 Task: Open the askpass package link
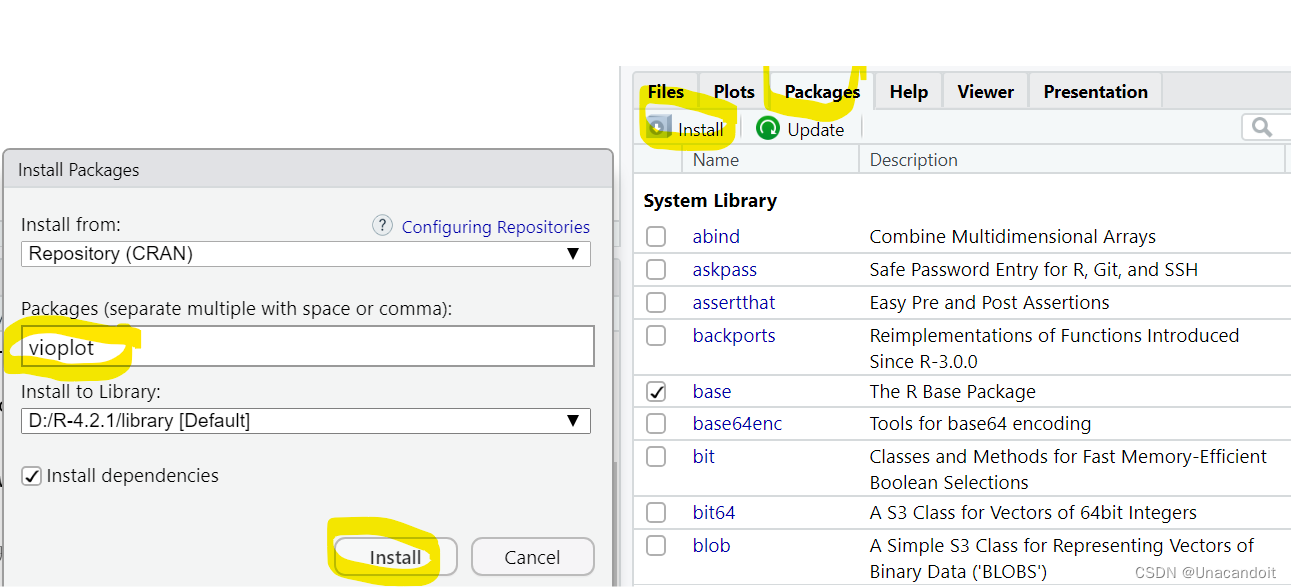(724, 269)
